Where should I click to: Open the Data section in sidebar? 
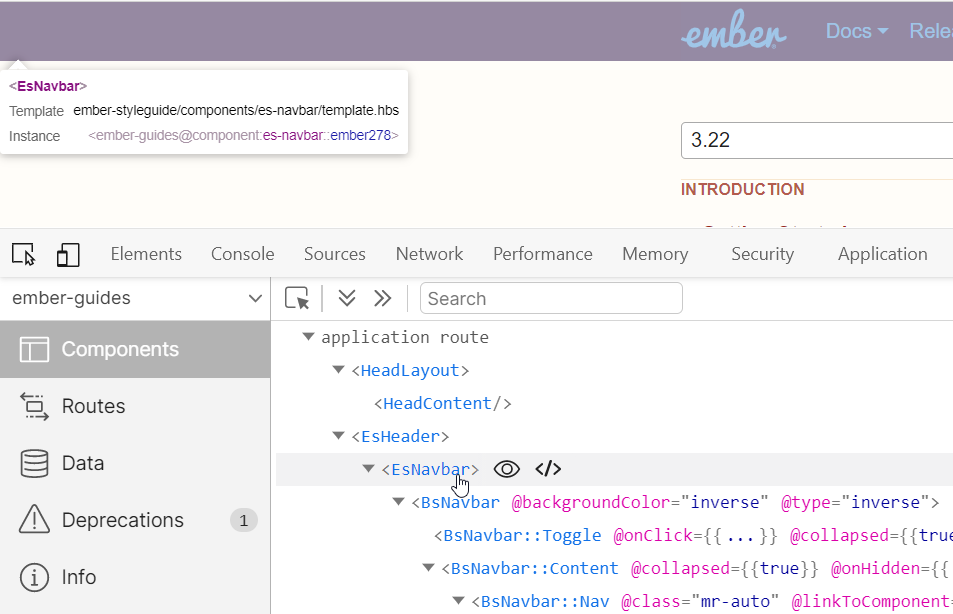click(x=83, y=463)
